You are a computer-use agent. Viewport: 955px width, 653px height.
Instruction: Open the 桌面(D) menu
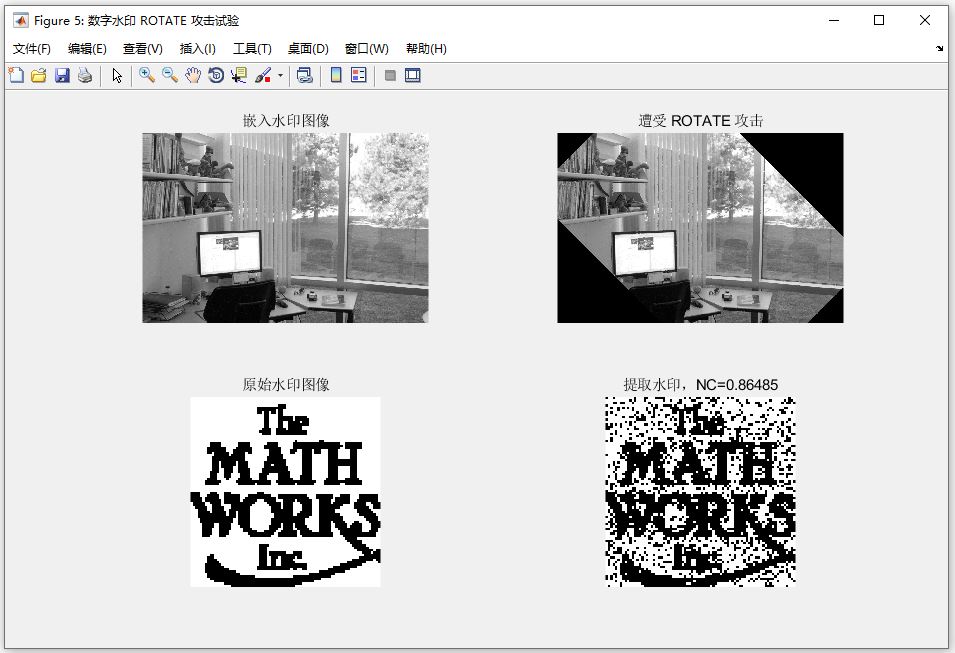[308, 49]
